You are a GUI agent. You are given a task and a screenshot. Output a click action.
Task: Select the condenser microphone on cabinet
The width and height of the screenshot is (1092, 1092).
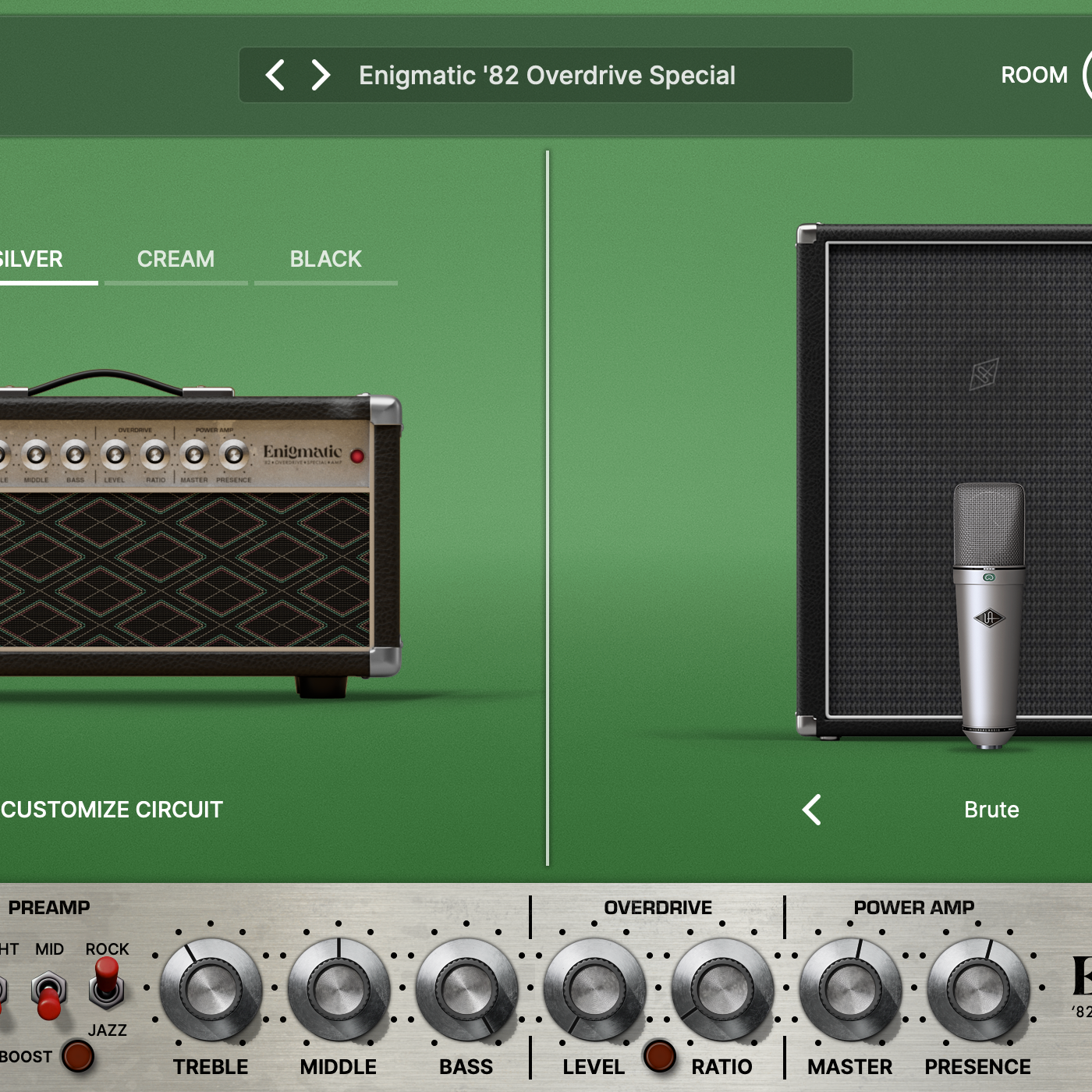pyautogui.click(x=988, y=616)
